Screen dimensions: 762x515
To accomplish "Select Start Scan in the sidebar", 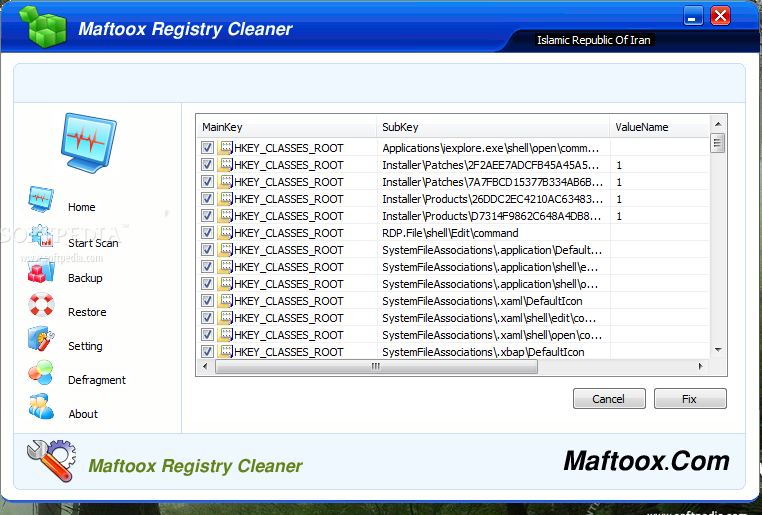I will click(93, 243).
